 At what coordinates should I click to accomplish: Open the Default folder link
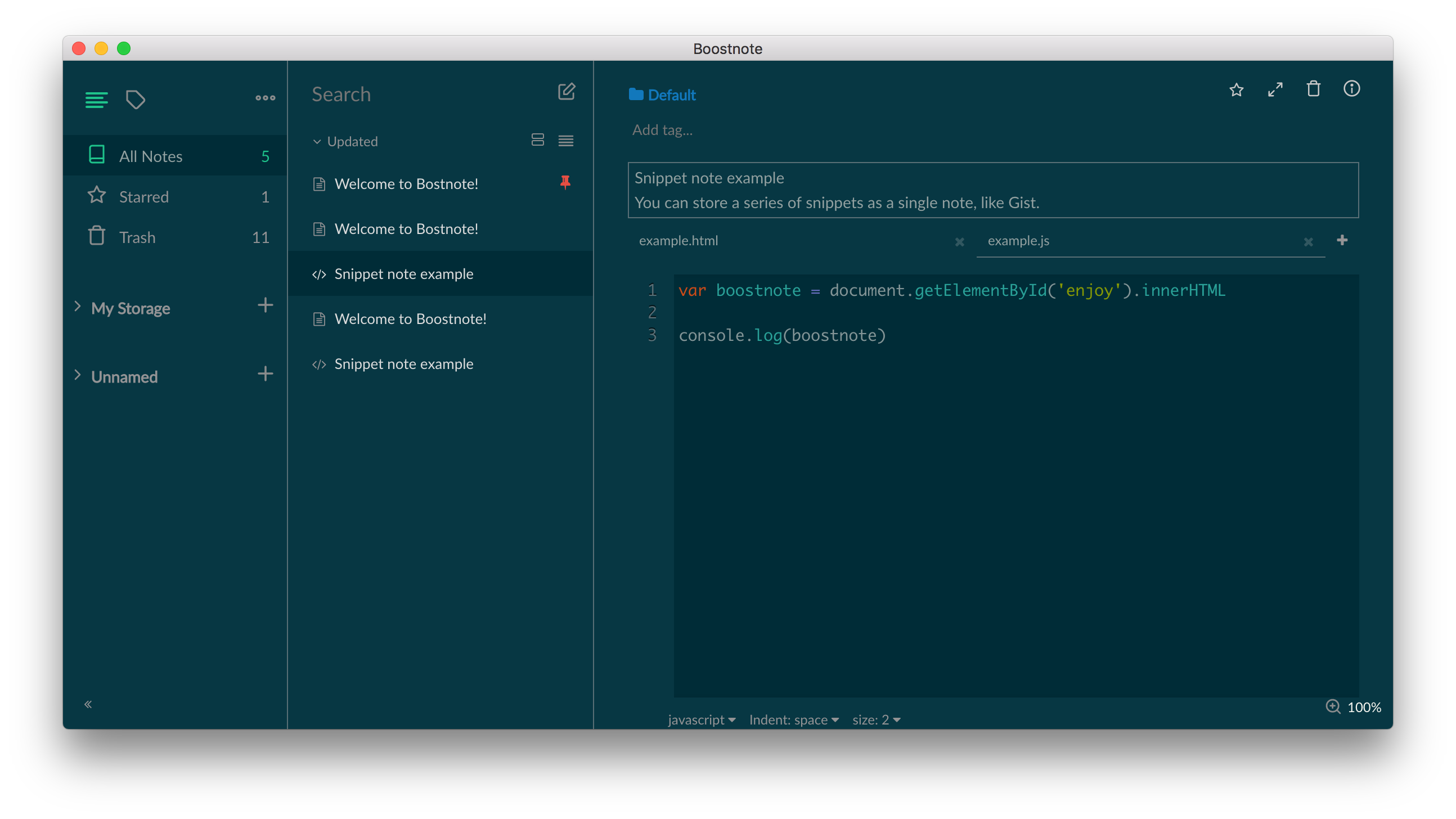(x=662, y=94)
